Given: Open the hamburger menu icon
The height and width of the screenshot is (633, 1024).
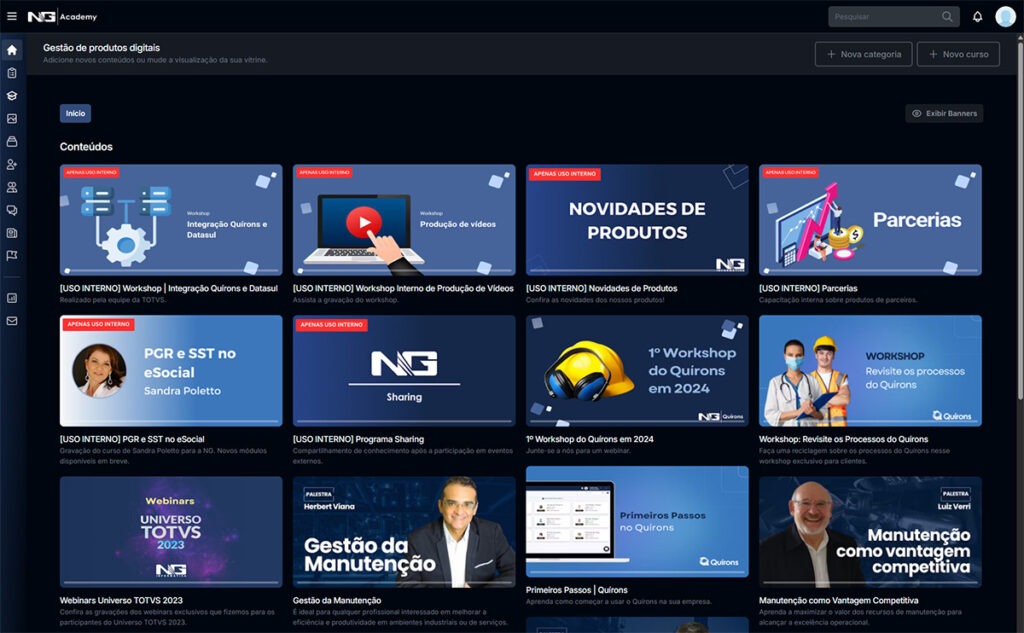Looking at the screenshot, I should tap(12, 16).
